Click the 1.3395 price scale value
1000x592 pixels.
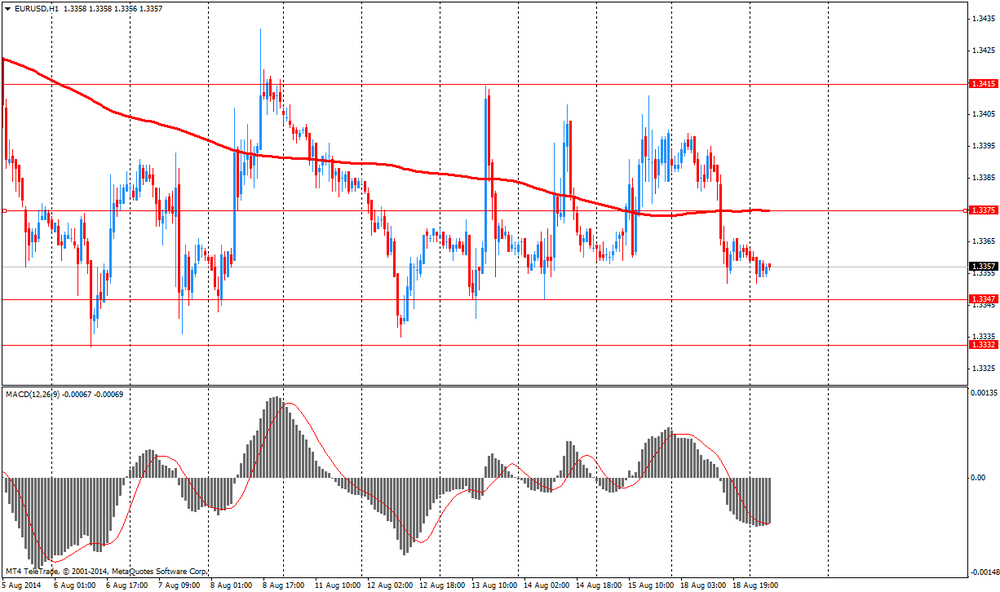click(x=983, y=146)
